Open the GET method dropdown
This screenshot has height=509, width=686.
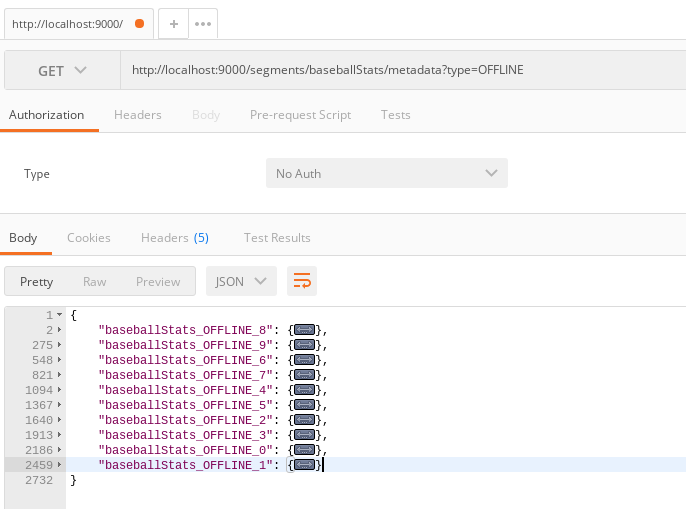coord(63,70)
